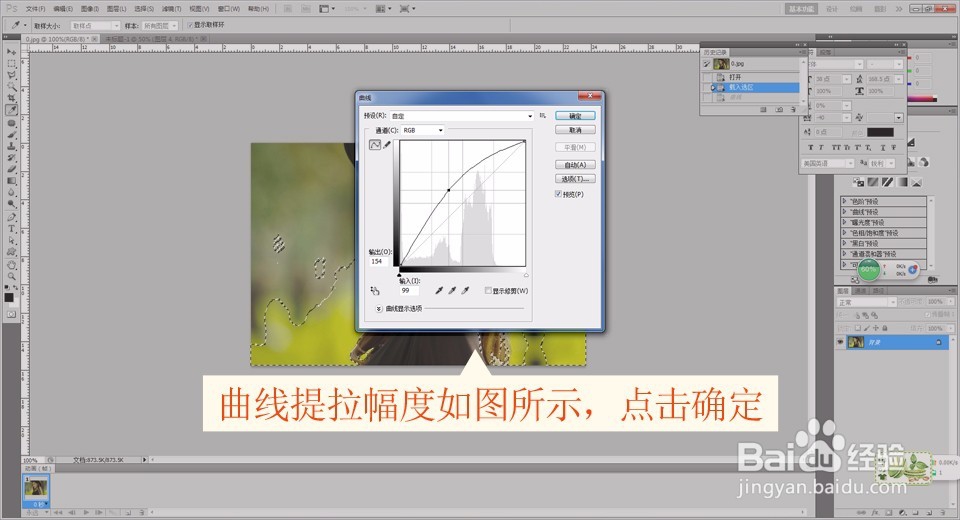This screenshot has width=960, height=520.
Task: Select the Clone Stamp tool
Action: coord(11,146)
